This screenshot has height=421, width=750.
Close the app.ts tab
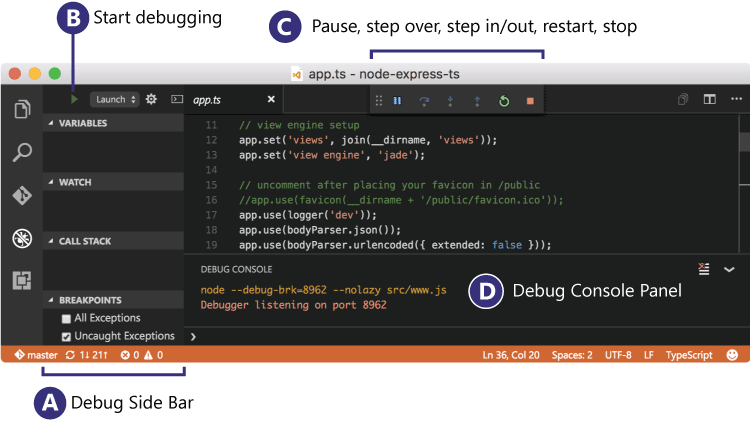coord(271,99)
